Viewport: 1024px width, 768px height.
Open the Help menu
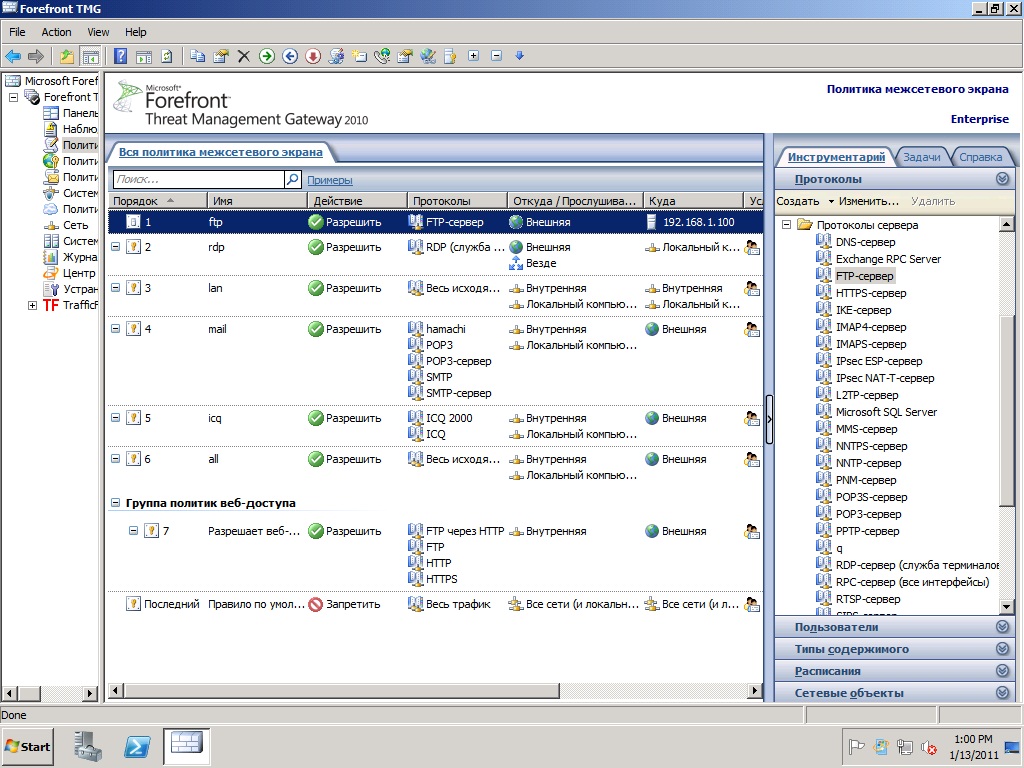point(136,32)
